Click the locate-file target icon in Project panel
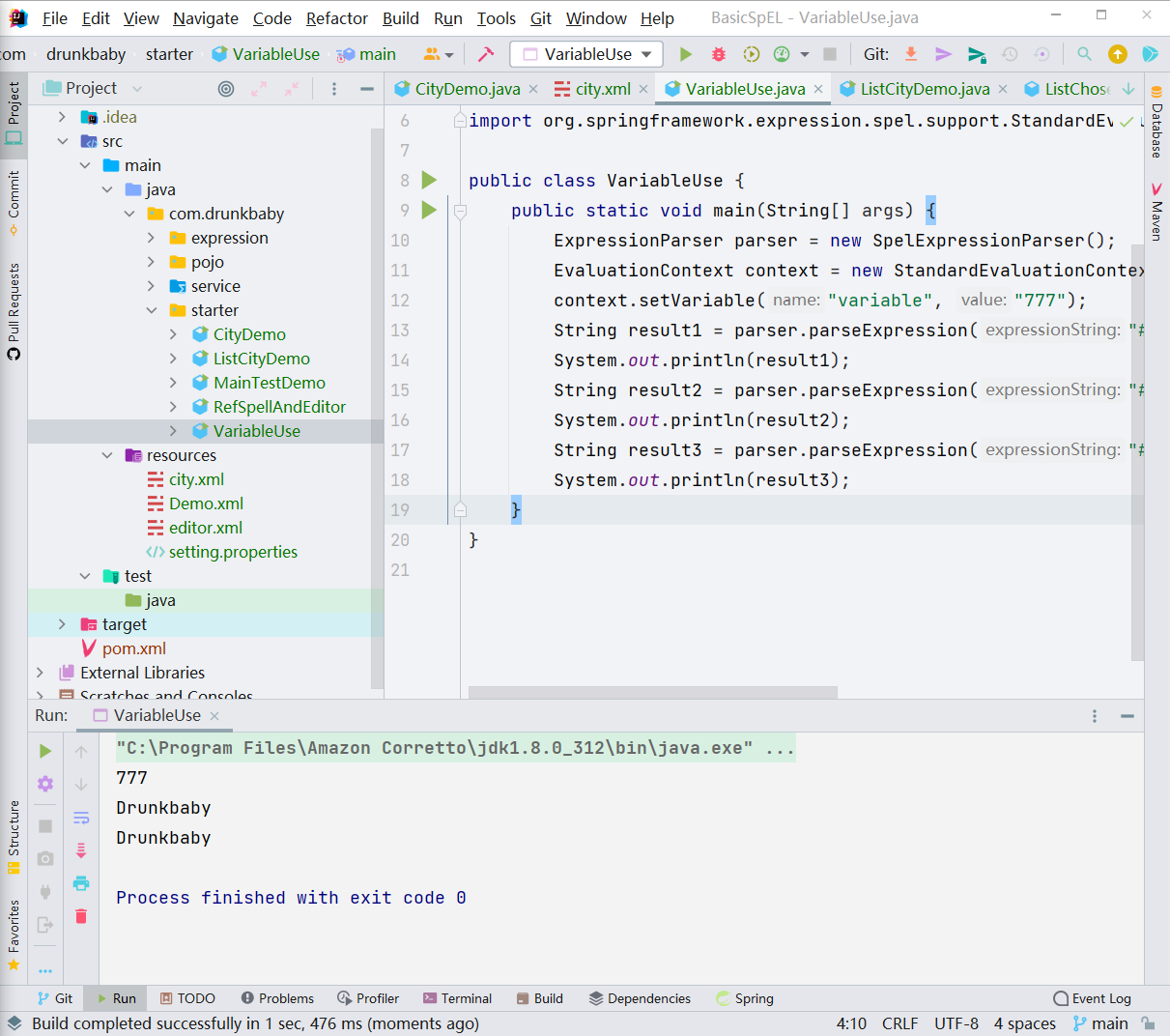This screenshot has width=1170, height=1036. 226,89
